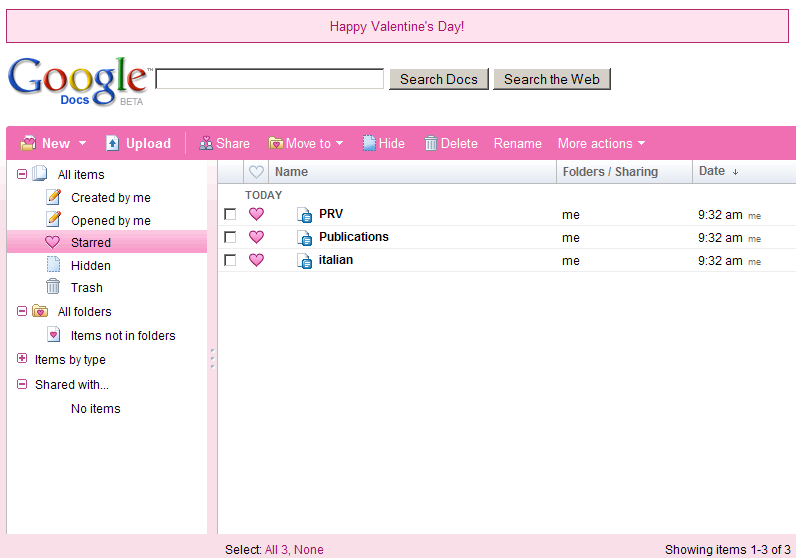Open the Trash view

pyautogui.click(x=87, y=288)
